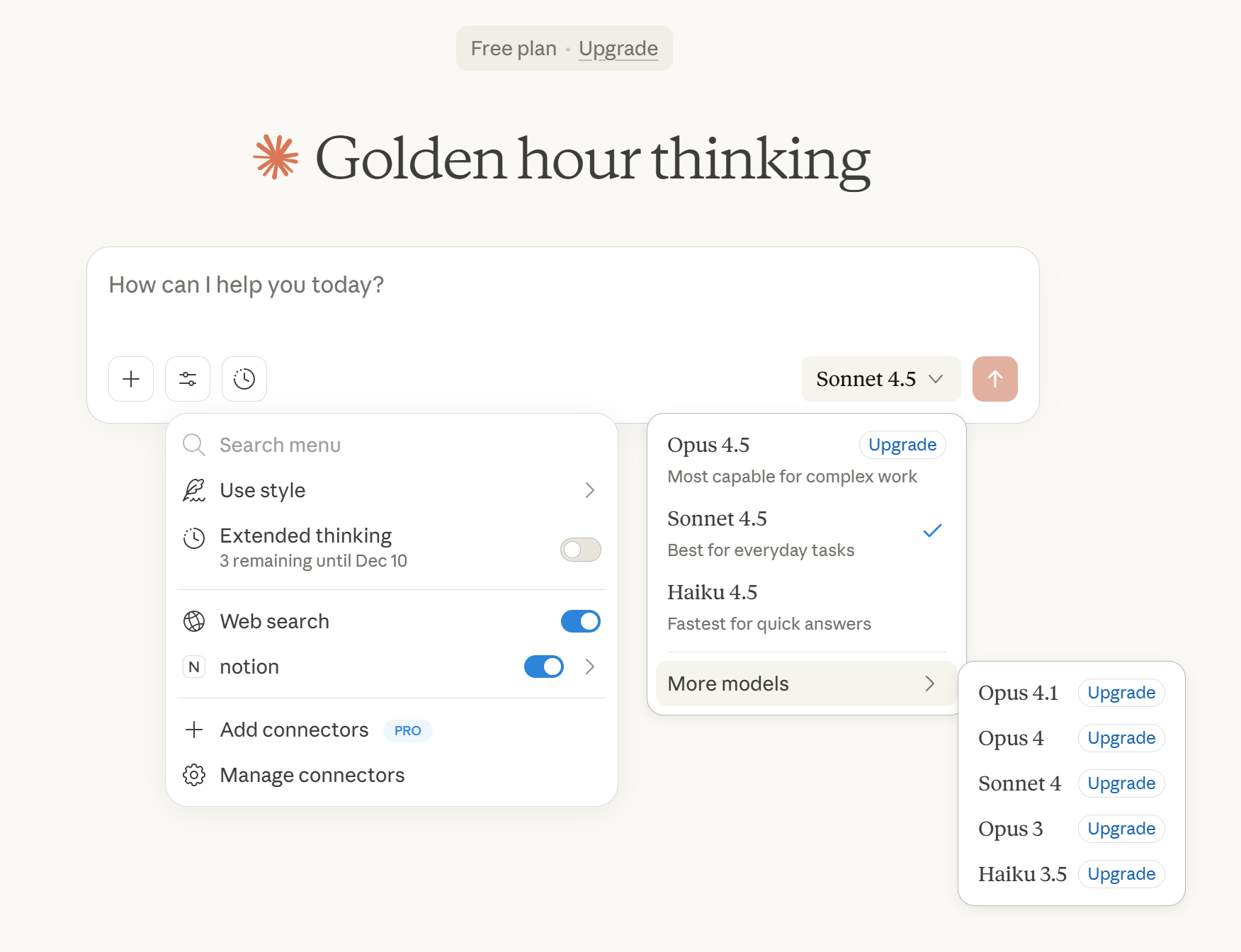1241x952 pixels.
Task: Choose Sonnet 4.5 Best for everyday tasks
Action: click(807, 533)
